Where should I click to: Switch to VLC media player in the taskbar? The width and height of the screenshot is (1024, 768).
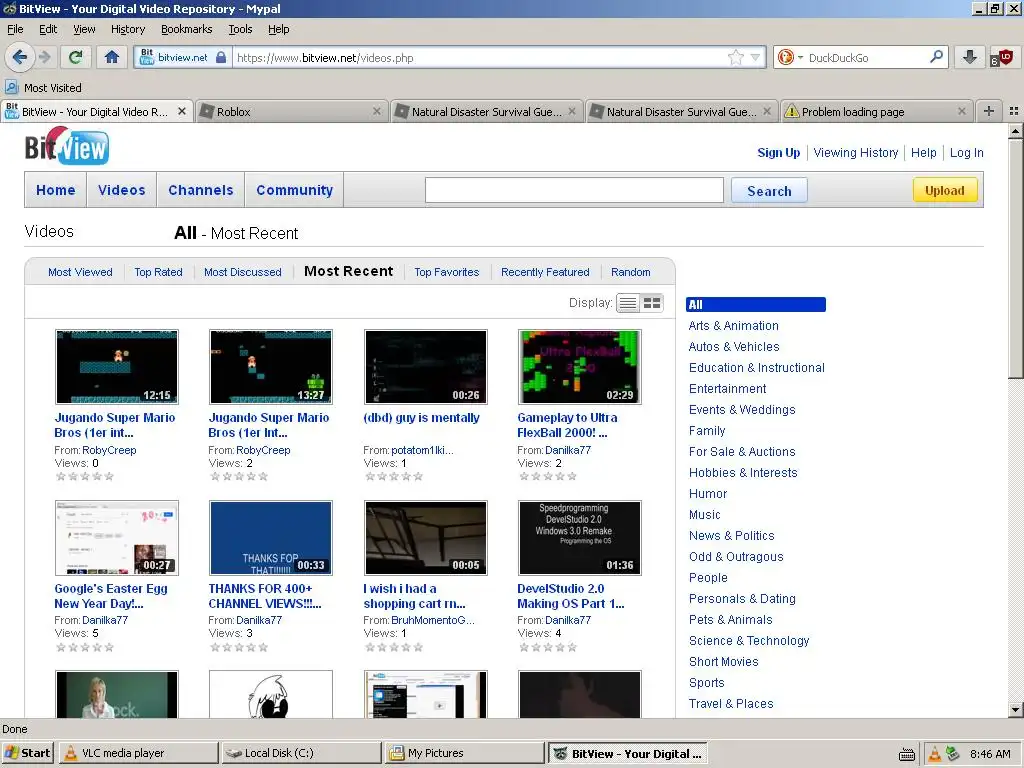tap(138, 753)
